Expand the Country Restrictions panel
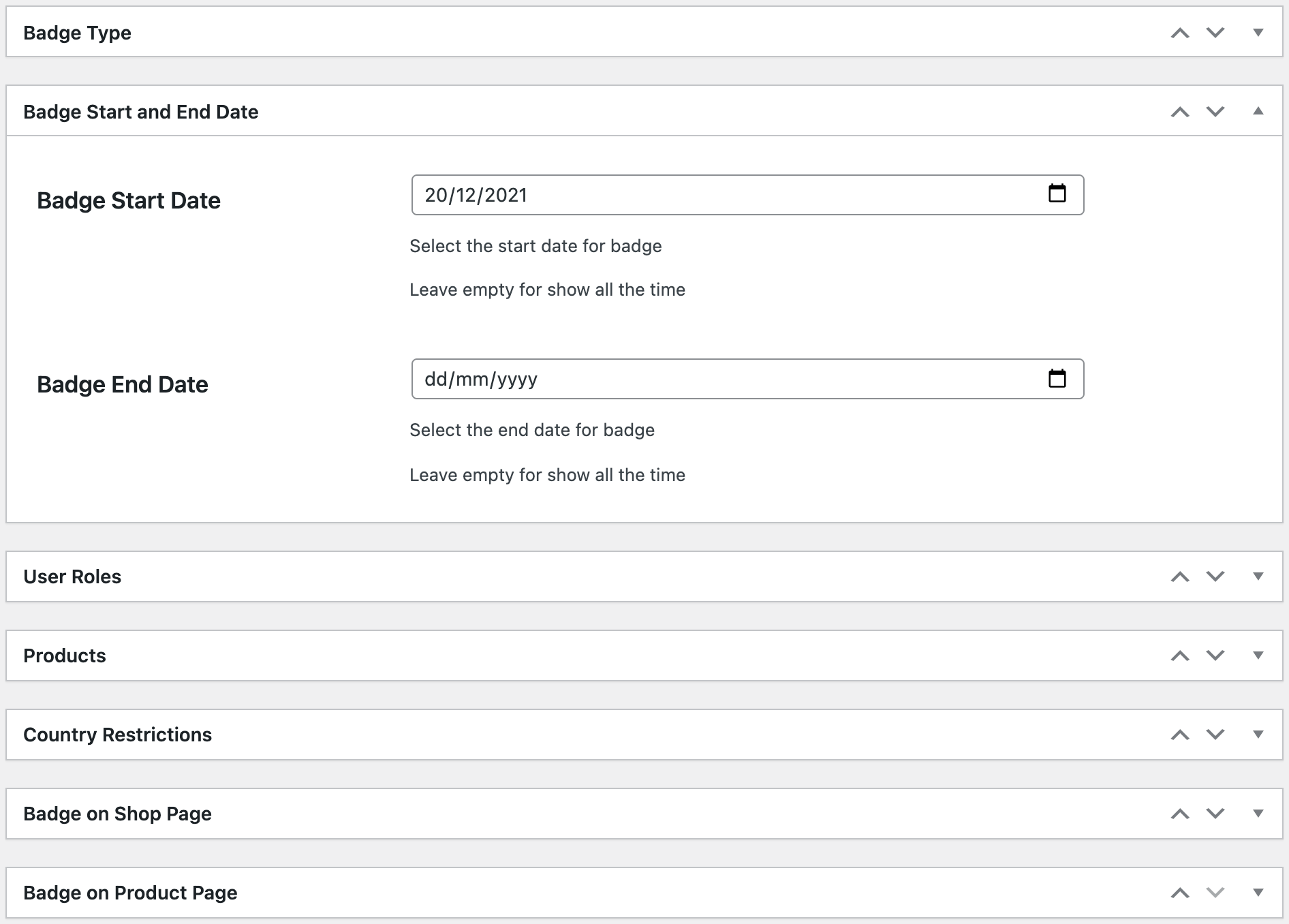The height and width of the screenshot is (924, 1289). 1257,734
